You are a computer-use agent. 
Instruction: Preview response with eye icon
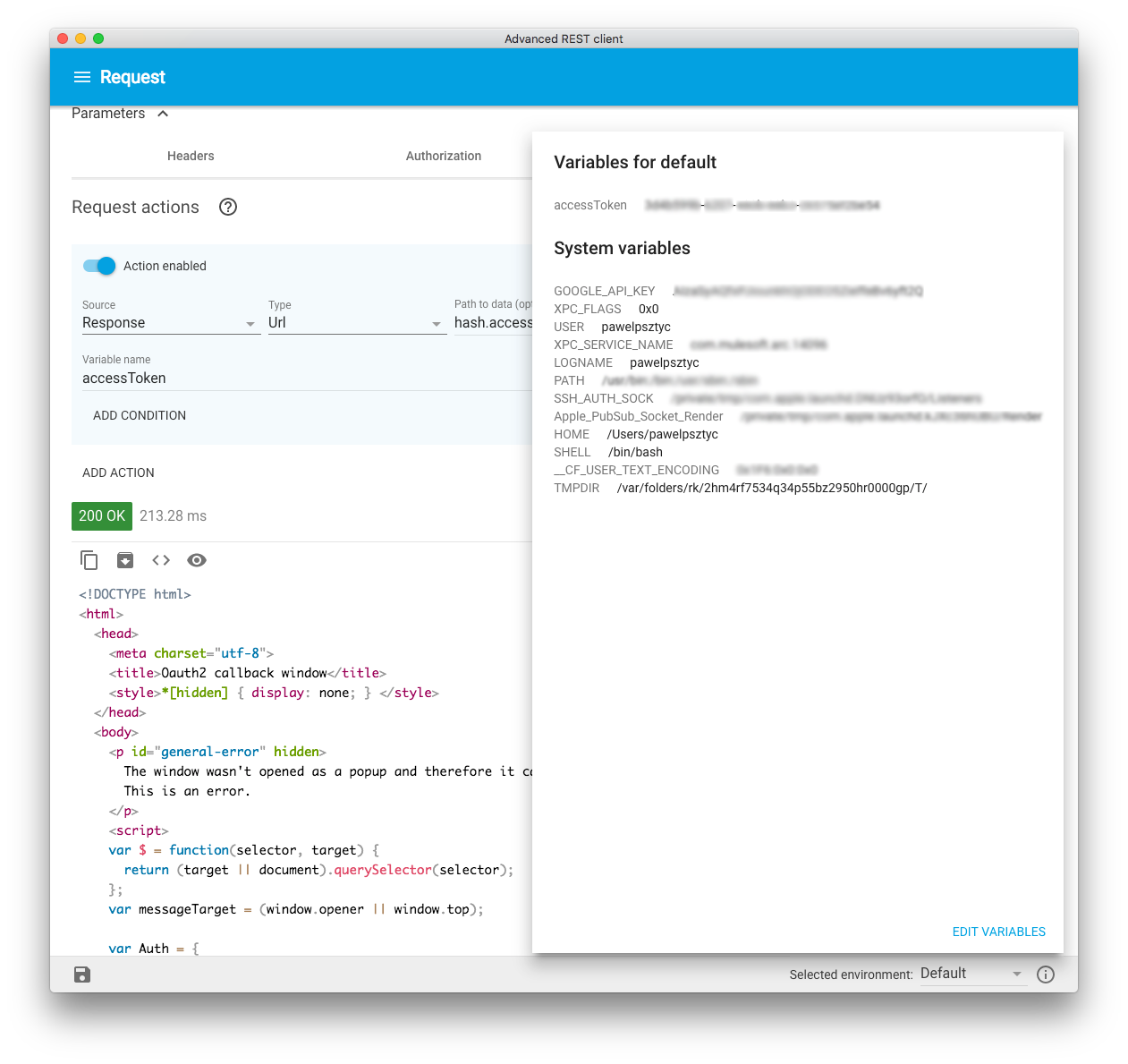(x=197, y=560)
